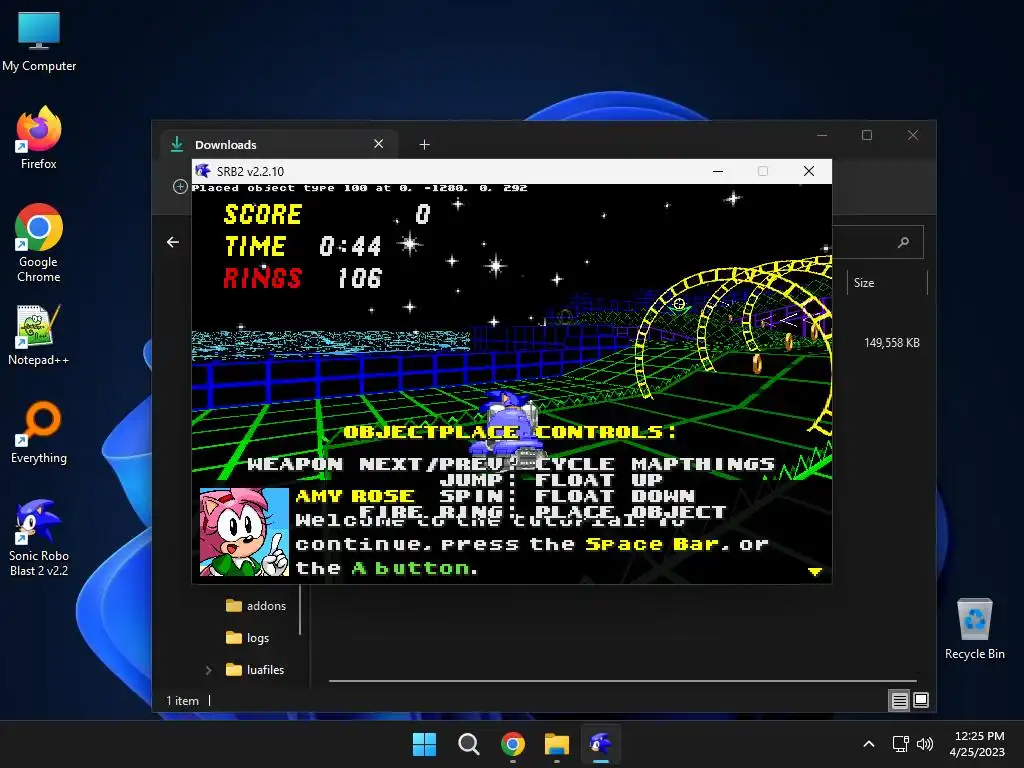
Task: Click the yellow dialog continue arrow
Action: (814, 571)
